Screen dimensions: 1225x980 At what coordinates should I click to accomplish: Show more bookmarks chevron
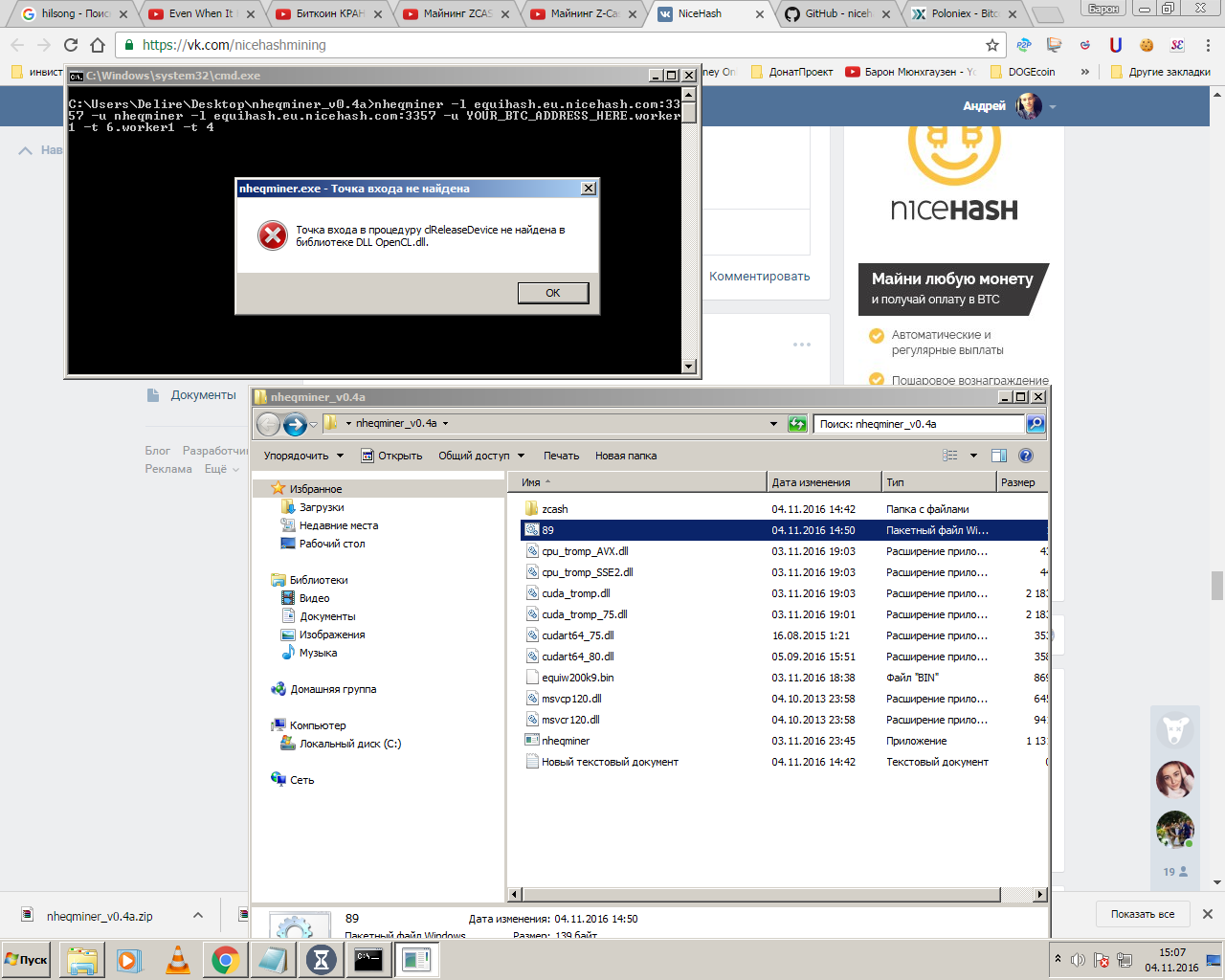point(1084,72)
